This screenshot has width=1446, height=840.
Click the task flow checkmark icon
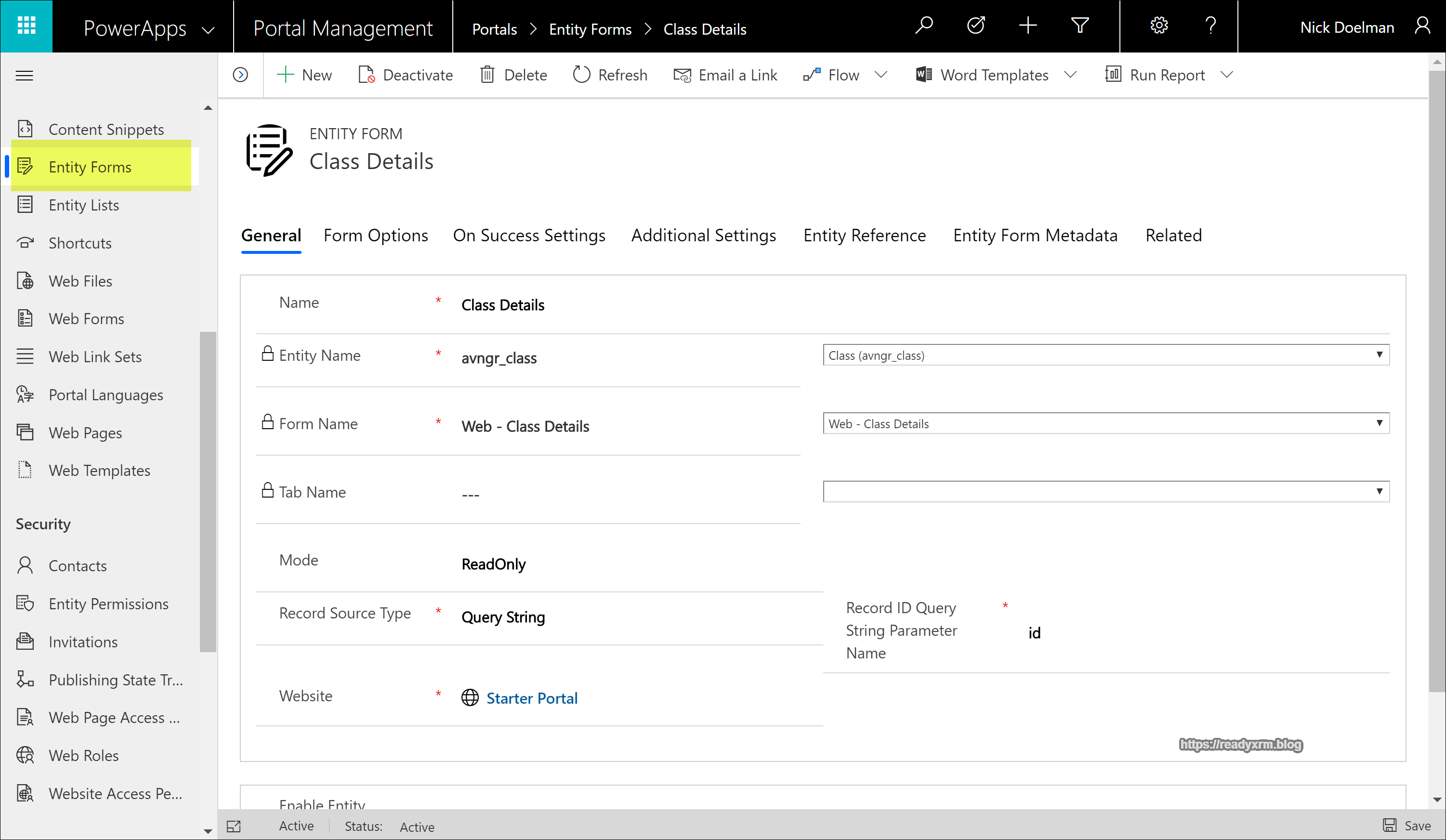pyautogui.click(x=975, y=26)
